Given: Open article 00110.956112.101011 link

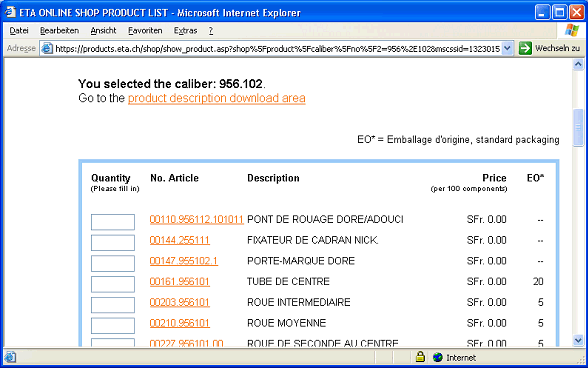Looking at the screenshot, I should [x=196, y=219].
